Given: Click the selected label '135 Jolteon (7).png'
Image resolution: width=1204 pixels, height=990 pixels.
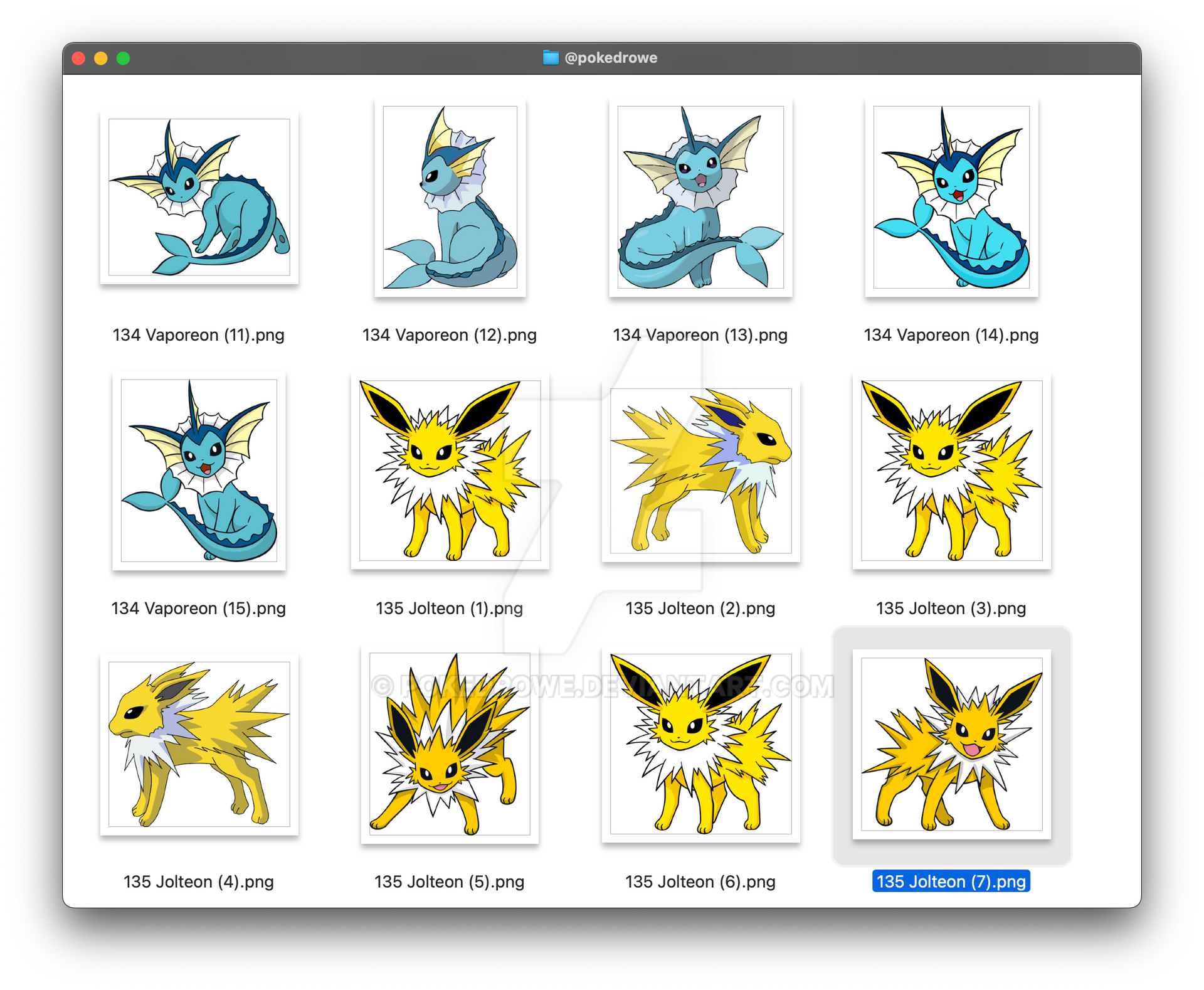Looking at the screenshot, I should click(951, 881).
